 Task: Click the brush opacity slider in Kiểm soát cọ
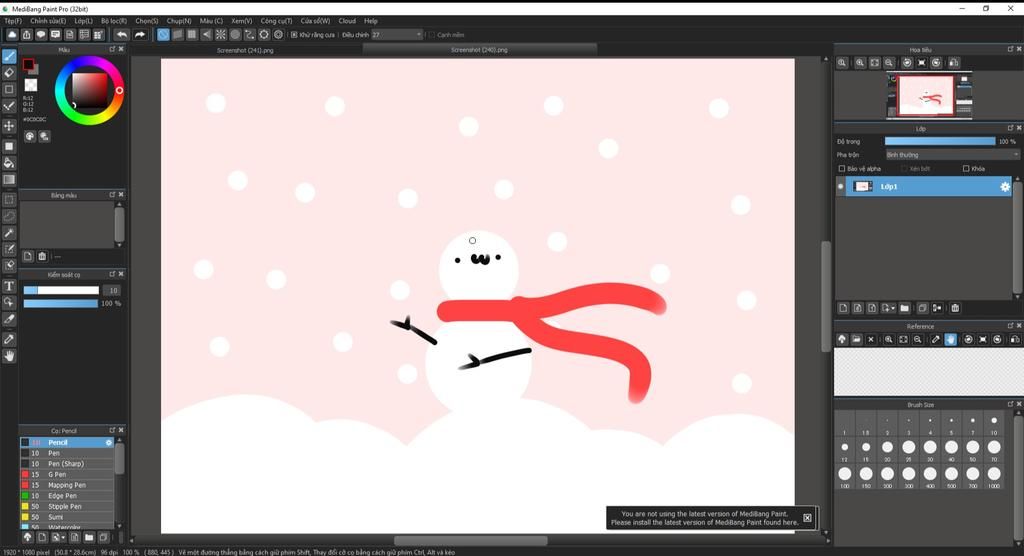click(61, 303)
